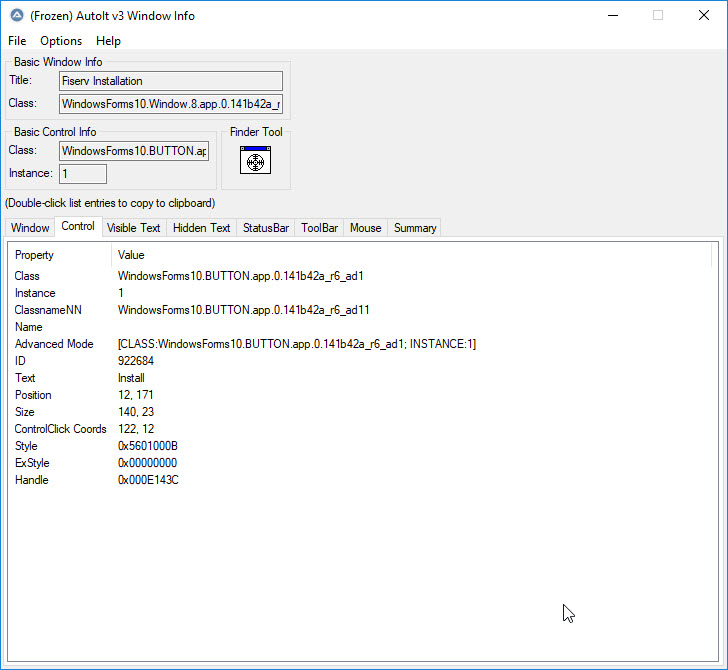Click the Finder Tool crosshair icon

click(x=255, y=161)
